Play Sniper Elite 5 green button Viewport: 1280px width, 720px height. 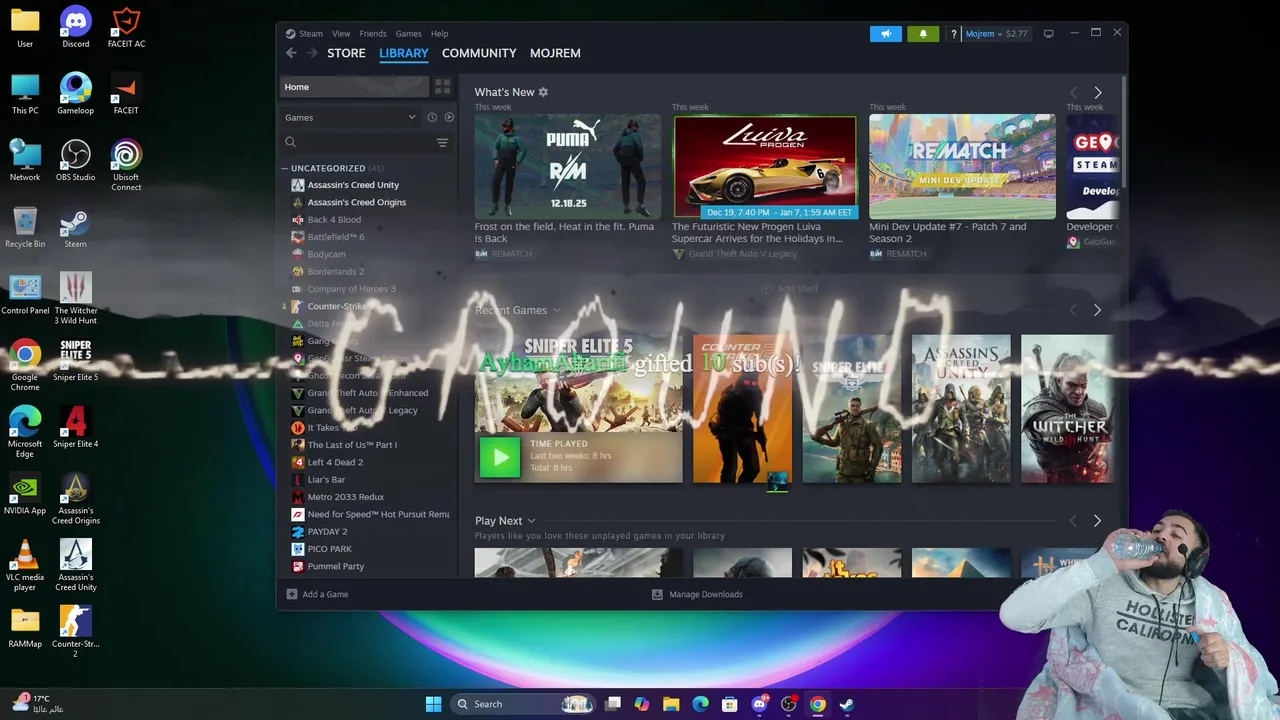tap(500, 458)
